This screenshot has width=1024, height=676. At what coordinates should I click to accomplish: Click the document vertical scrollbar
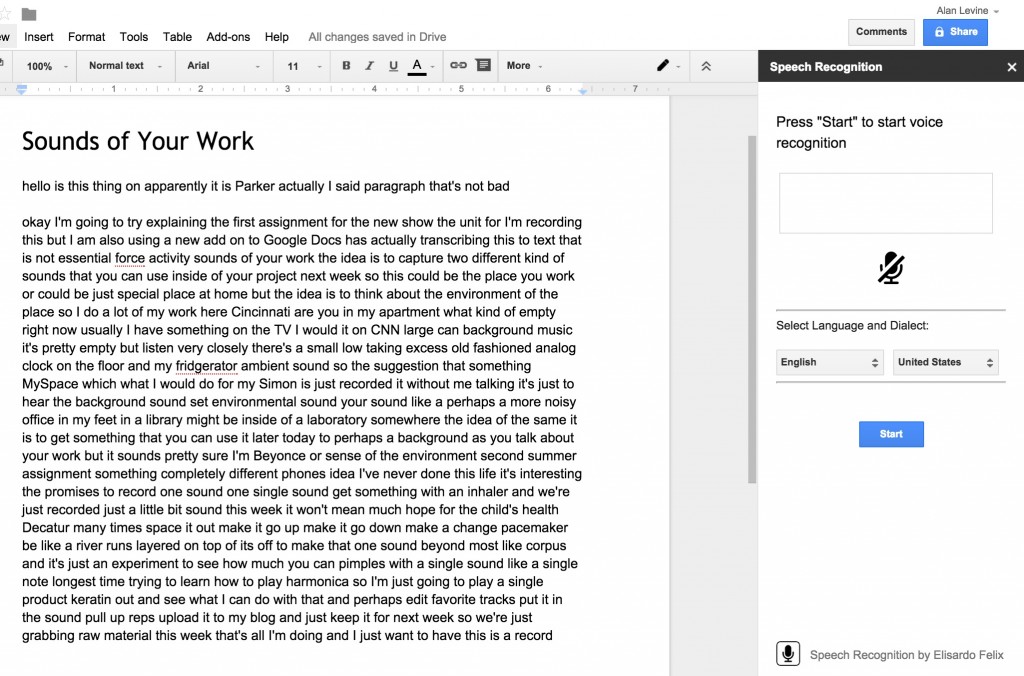752,310
